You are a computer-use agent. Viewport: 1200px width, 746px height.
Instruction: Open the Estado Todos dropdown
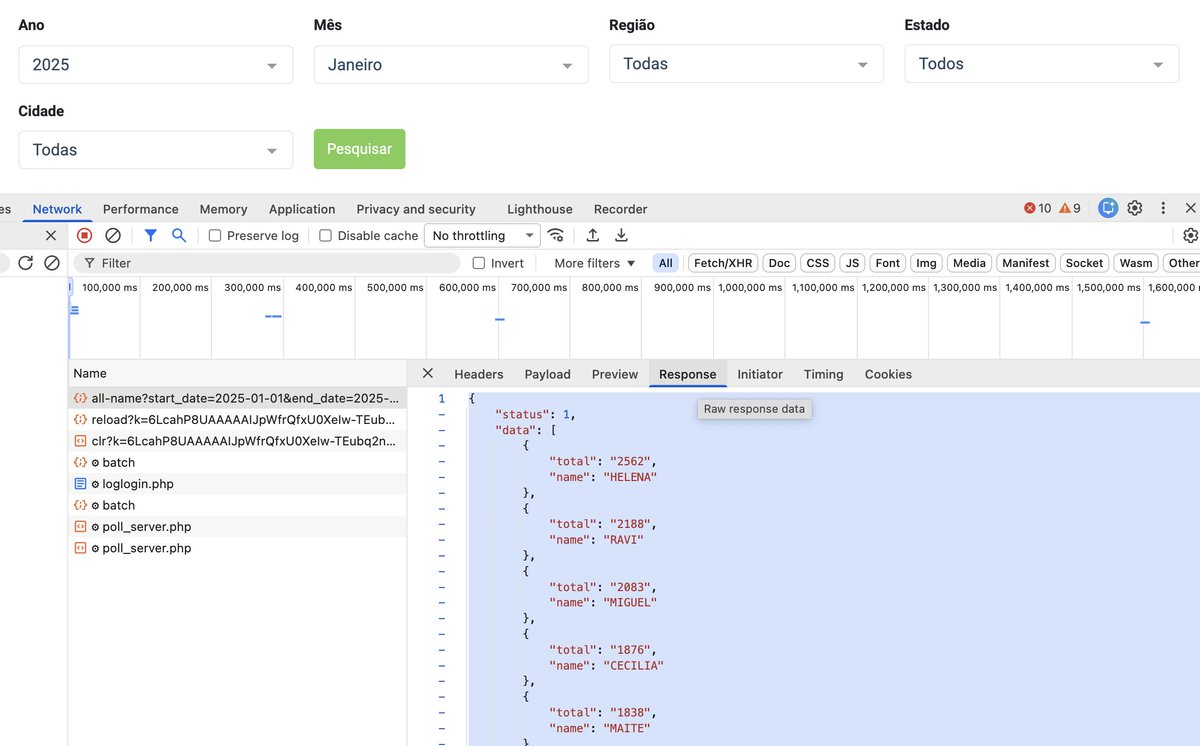(x=1042, y=63)
